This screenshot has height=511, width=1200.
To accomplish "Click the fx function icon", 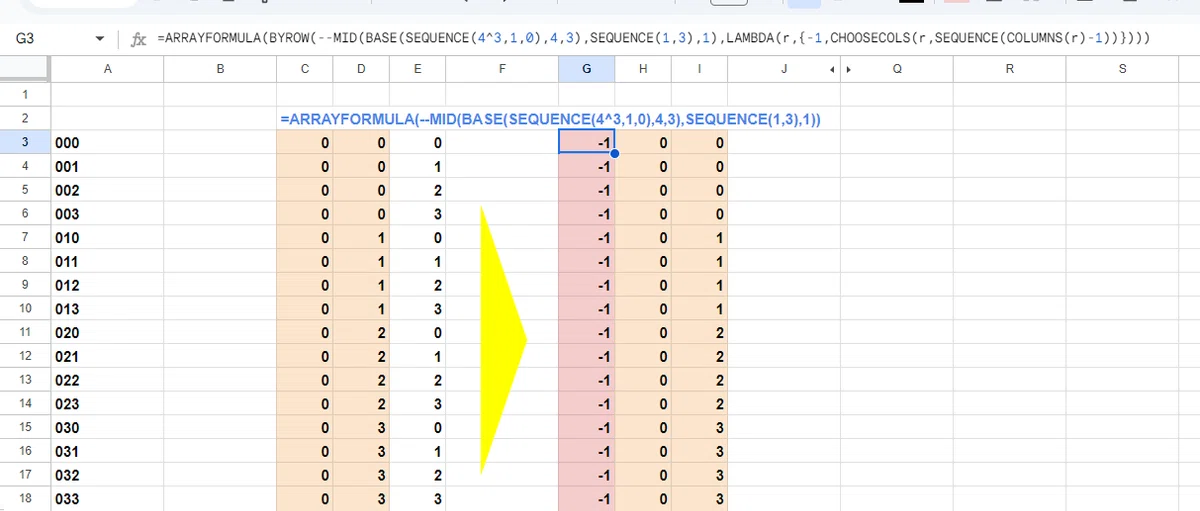I will tap(139, 40).
